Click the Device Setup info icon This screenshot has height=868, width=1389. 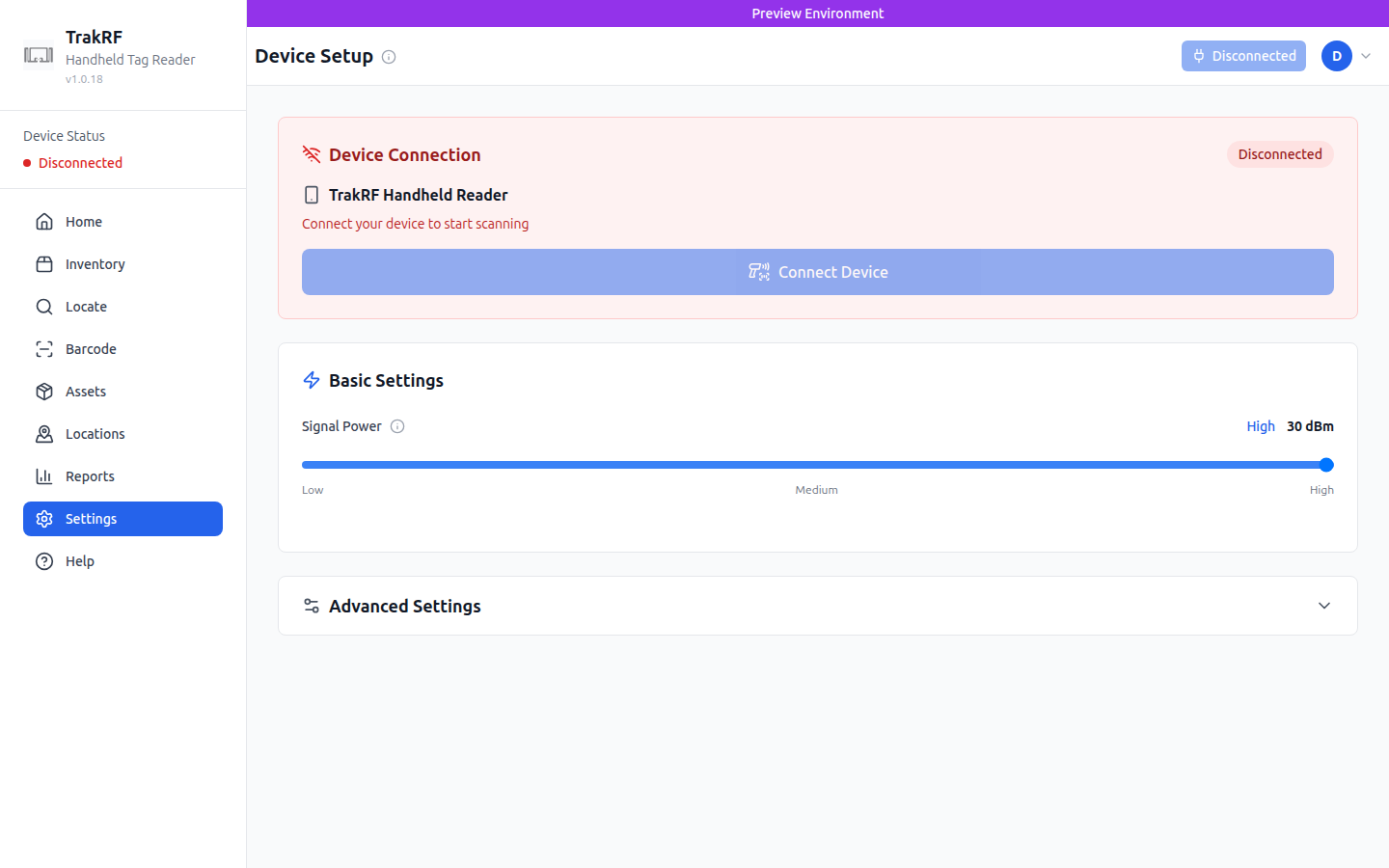389,57
